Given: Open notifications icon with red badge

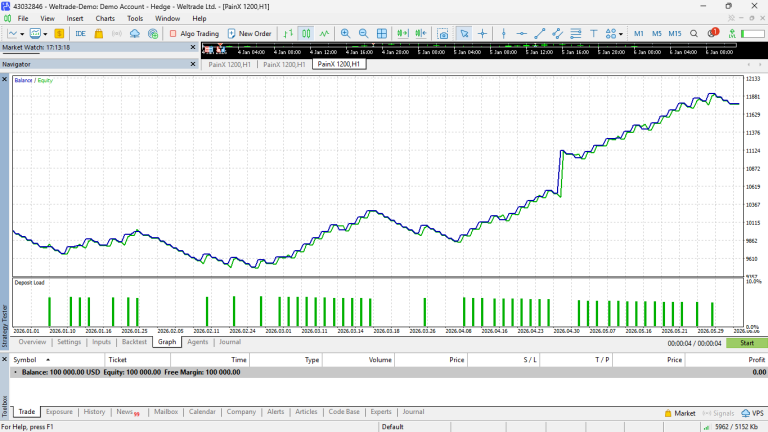Looking at the screenshot, I should click(x=713, y=33).
